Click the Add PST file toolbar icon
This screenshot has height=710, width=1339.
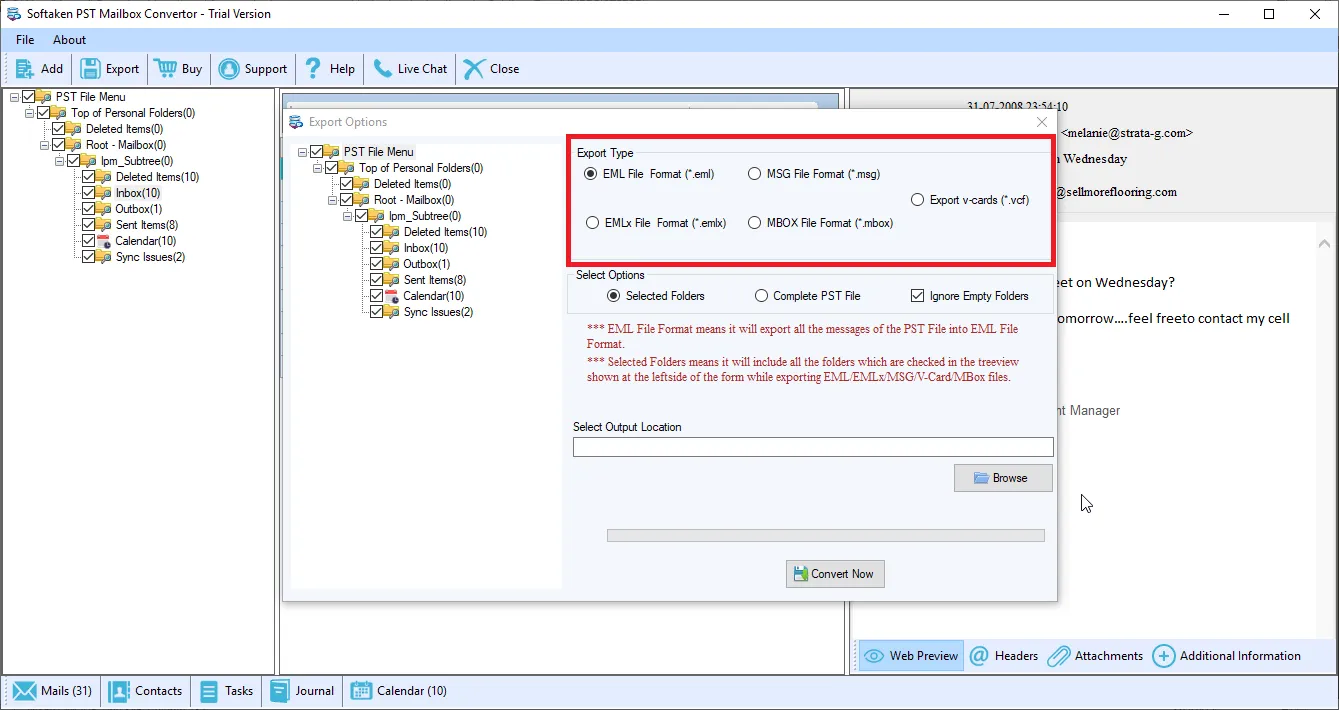[x=25, y=69]
